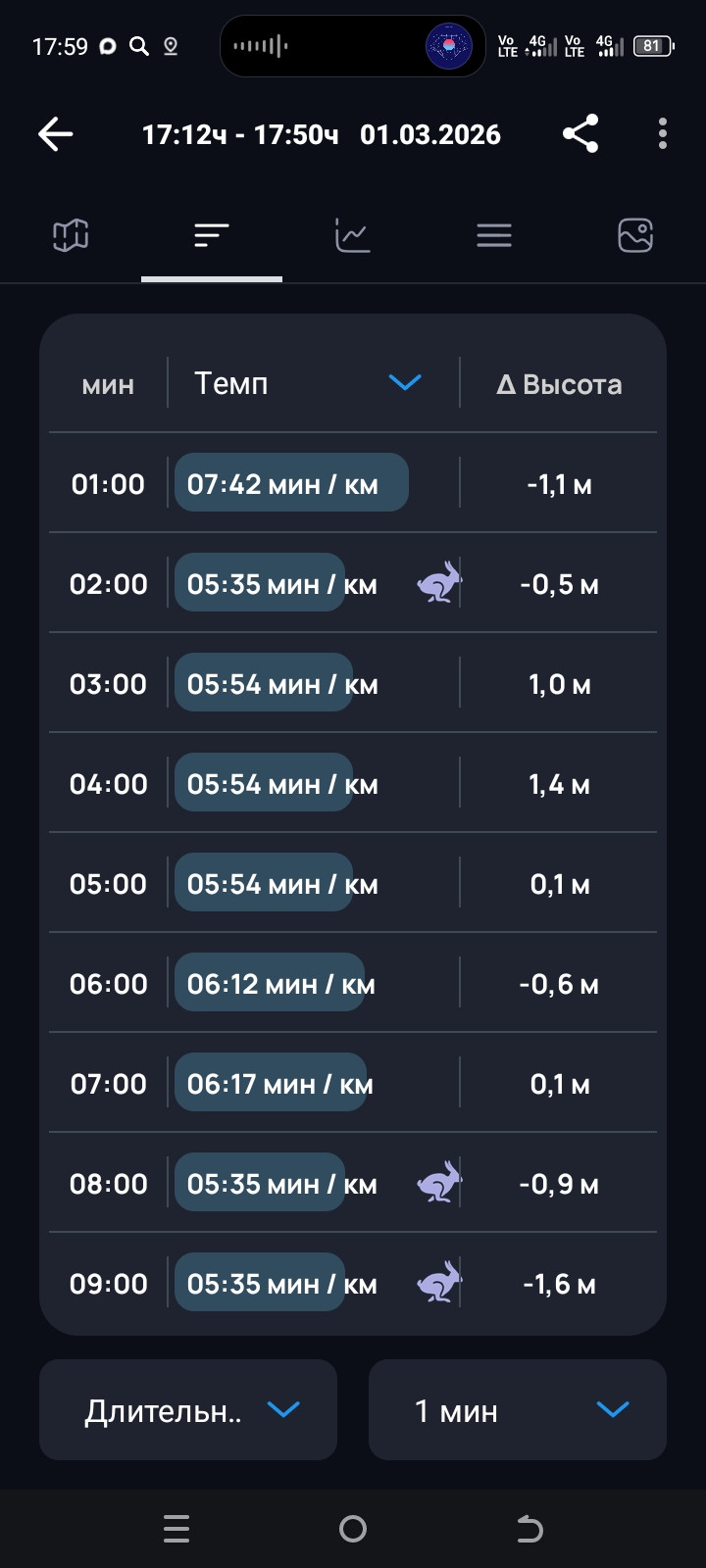The height and width of the screenshot is (1568, 706).
Task: Open the Длительн.. split type dropdown
Action: pos(188,1409)
